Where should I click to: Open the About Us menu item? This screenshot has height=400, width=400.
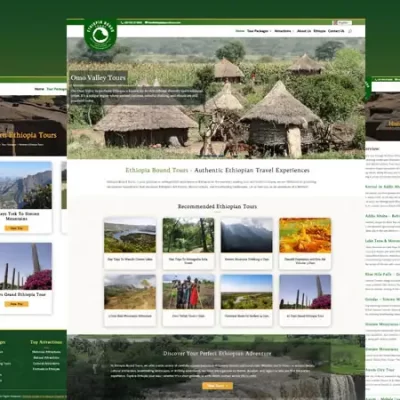[x=304, y=31]
